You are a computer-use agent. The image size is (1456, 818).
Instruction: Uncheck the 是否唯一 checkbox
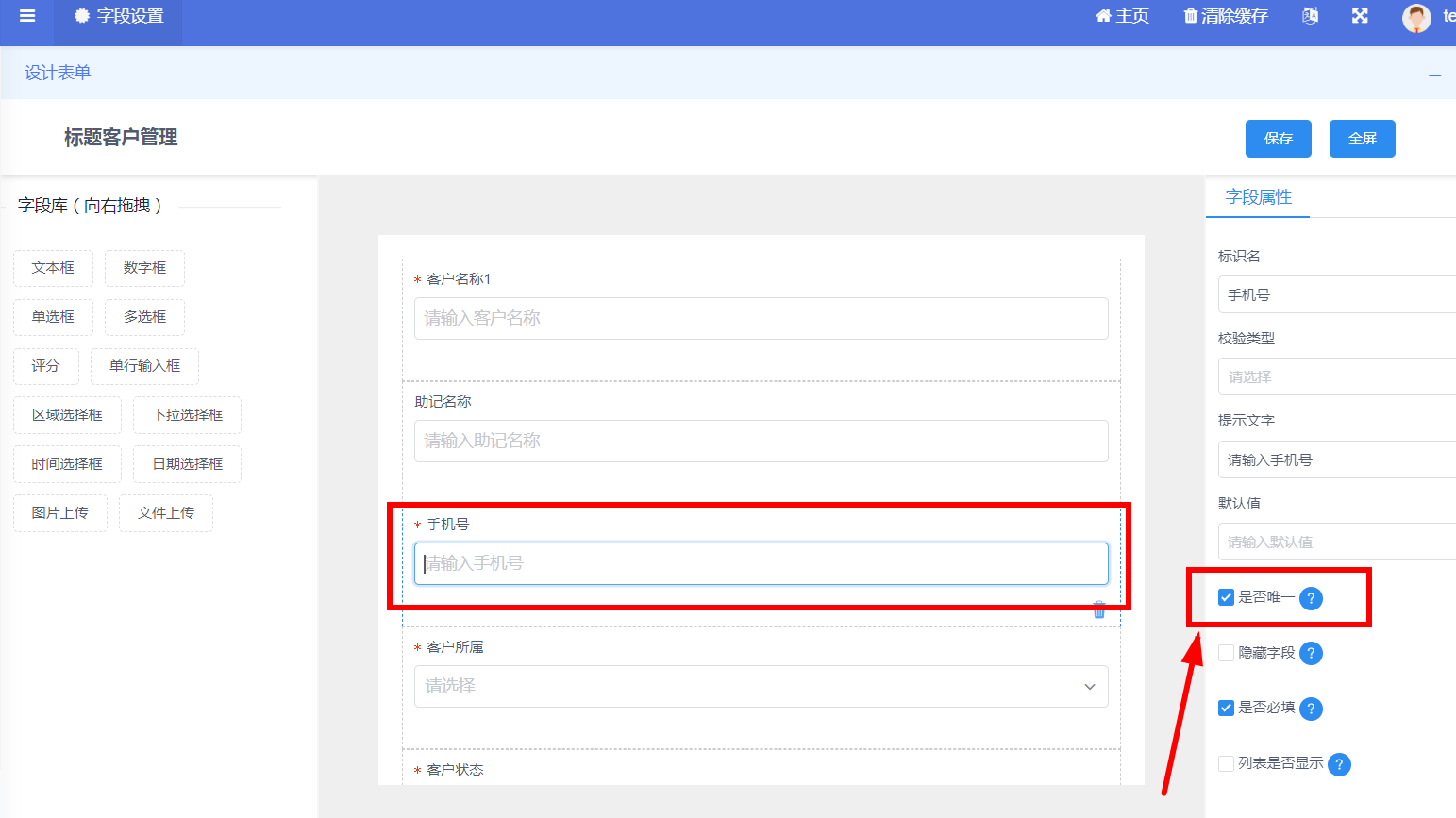[1226, 597]
